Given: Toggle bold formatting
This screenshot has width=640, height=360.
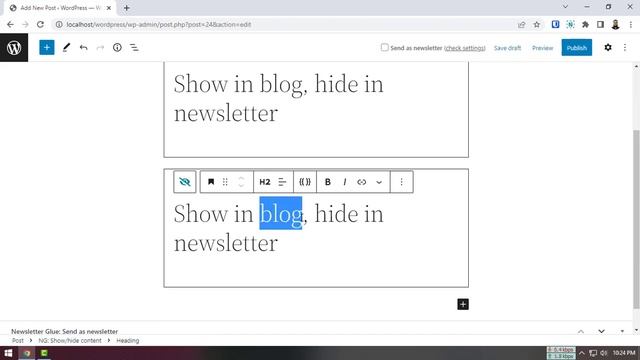Looking at the screenshot, I should [327, 182].
